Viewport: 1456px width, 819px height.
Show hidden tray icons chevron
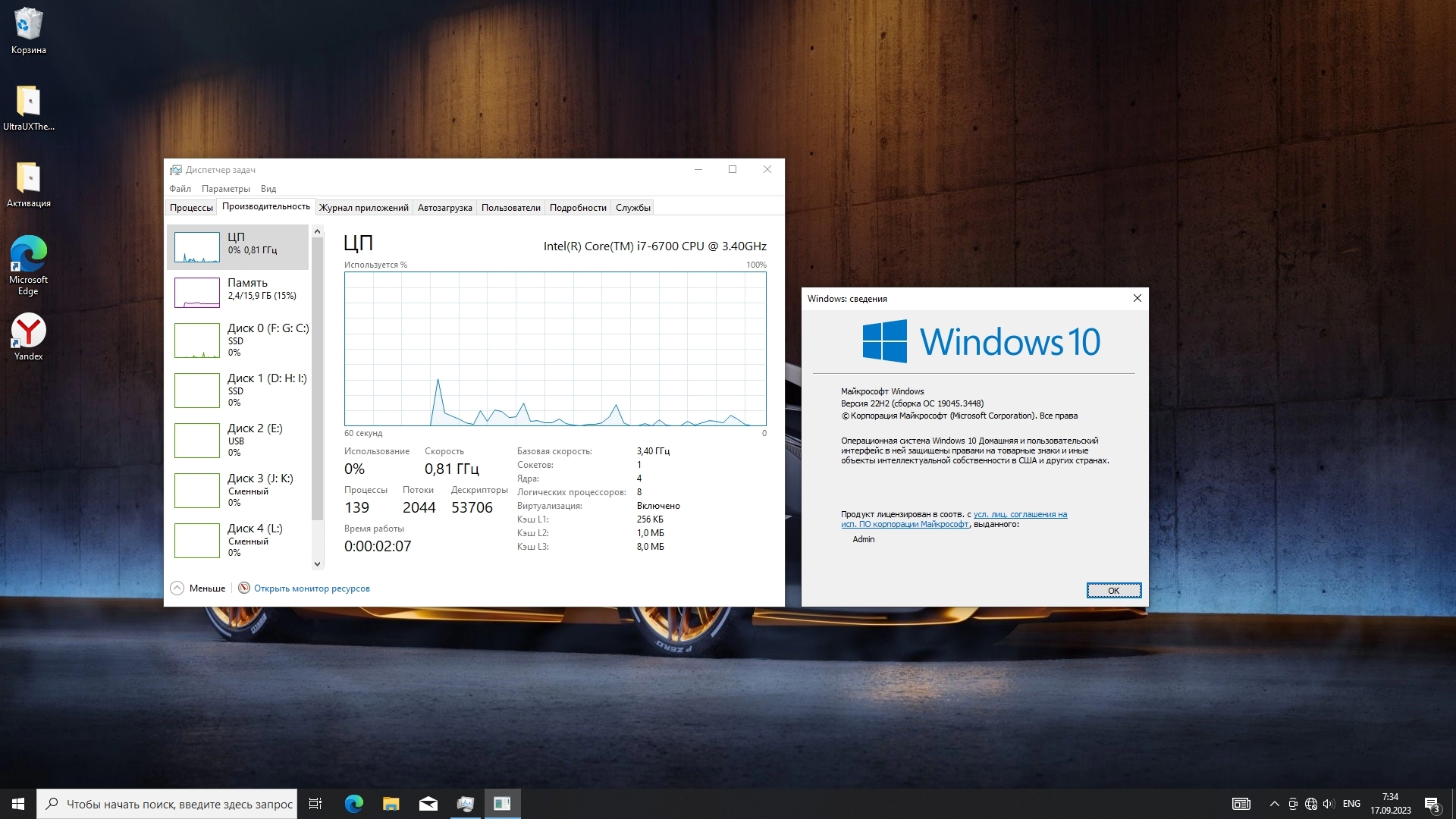click(x=1274, y=804)
